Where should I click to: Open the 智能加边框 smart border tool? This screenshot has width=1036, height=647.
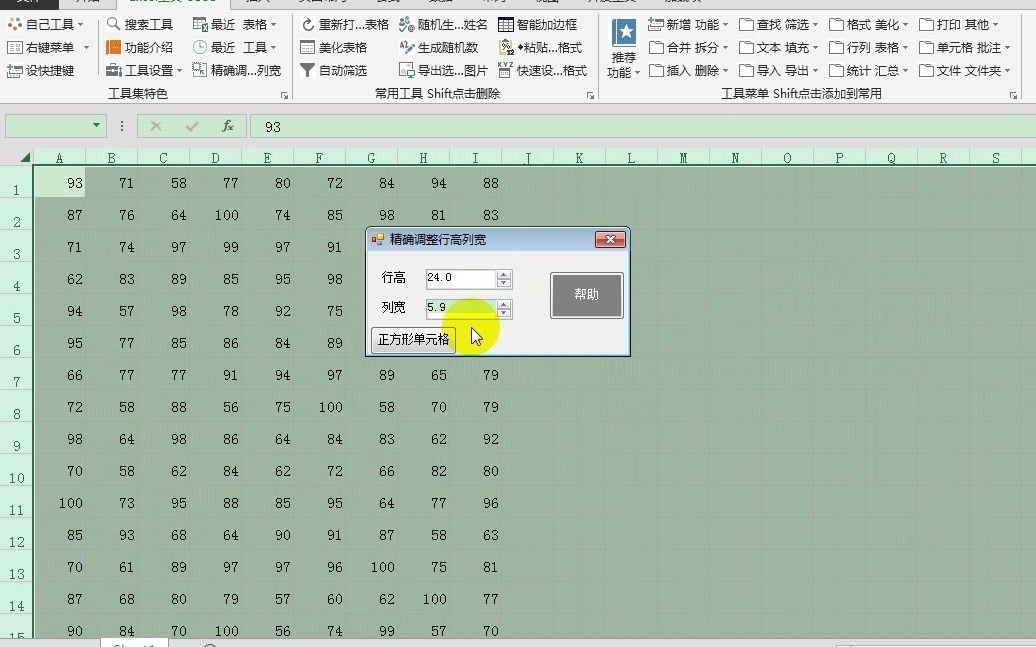click(x=540, y=24)
